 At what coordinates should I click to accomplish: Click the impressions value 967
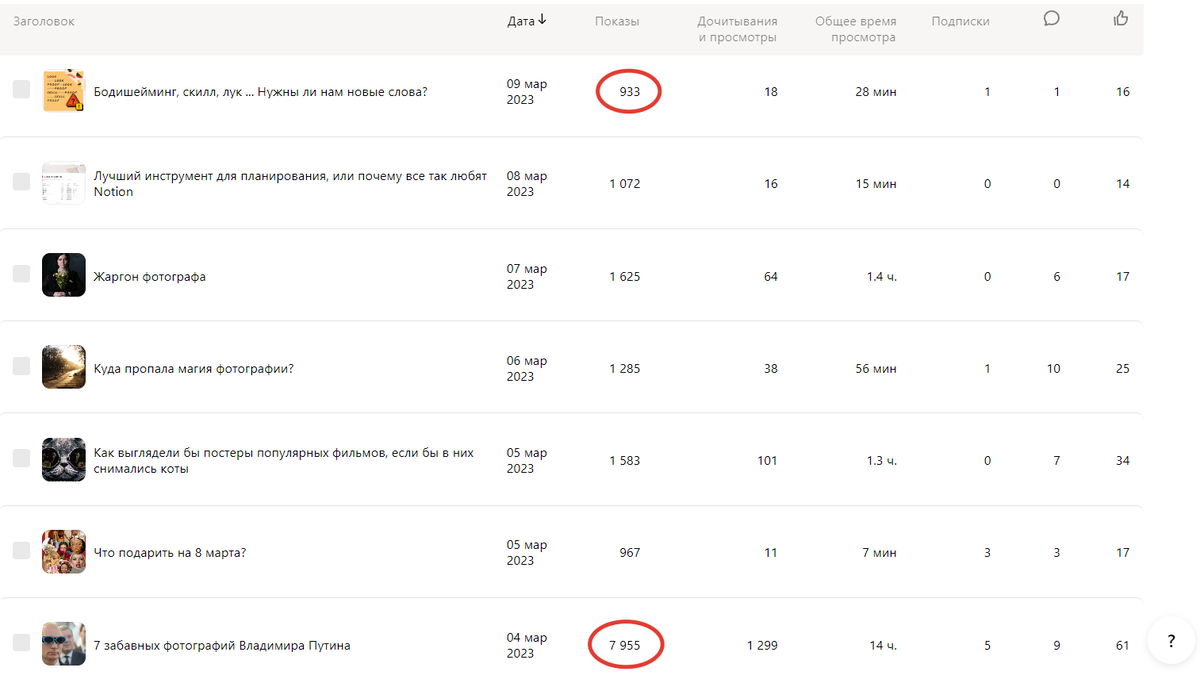[x=629, y=552]
